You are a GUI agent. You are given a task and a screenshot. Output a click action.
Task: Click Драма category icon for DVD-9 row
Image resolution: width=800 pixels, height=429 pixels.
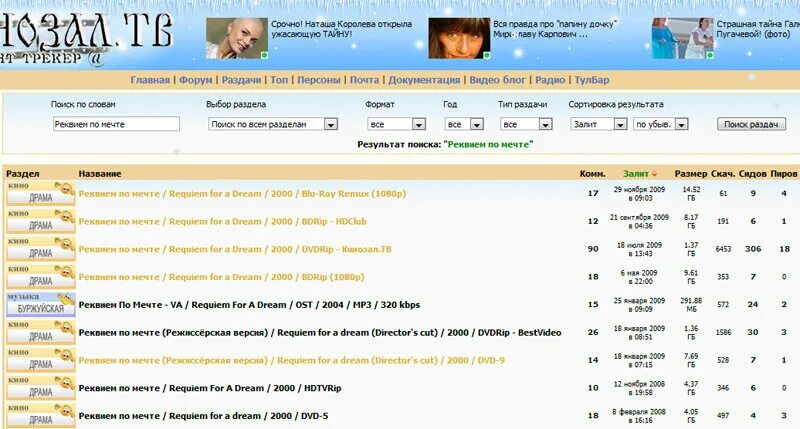[x=40, y=360]
